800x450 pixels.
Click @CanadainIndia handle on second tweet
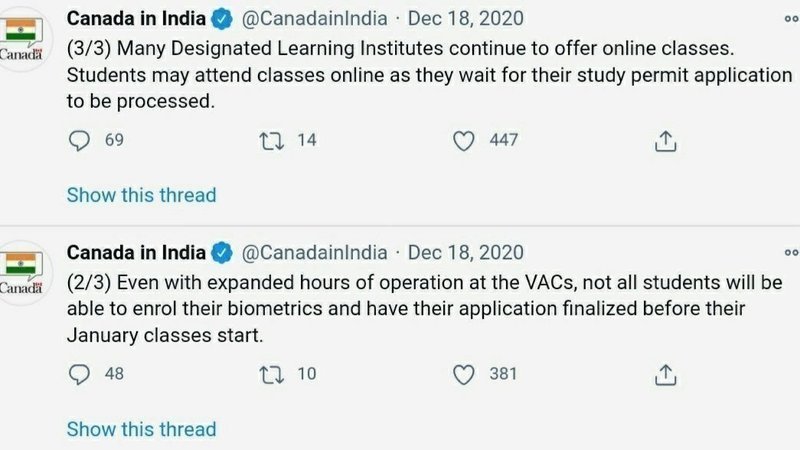pyautogui.click(x=314, y=252)
